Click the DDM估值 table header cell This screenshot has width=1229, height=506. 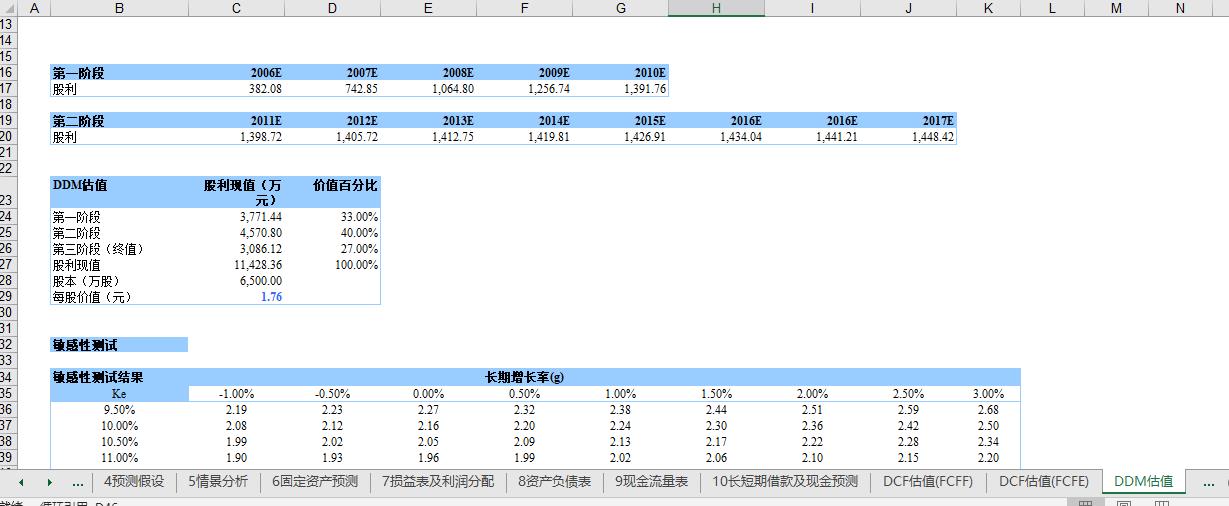coord(119,192)
